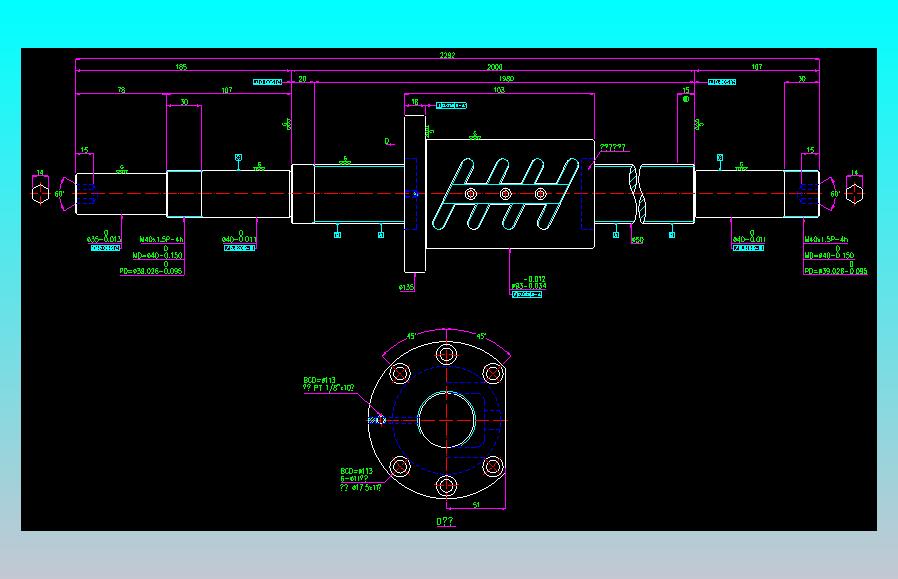Select the 2292 overall length dimension
Image resolution: width=898 pixels, height=579 pixels.
(447, 56)
